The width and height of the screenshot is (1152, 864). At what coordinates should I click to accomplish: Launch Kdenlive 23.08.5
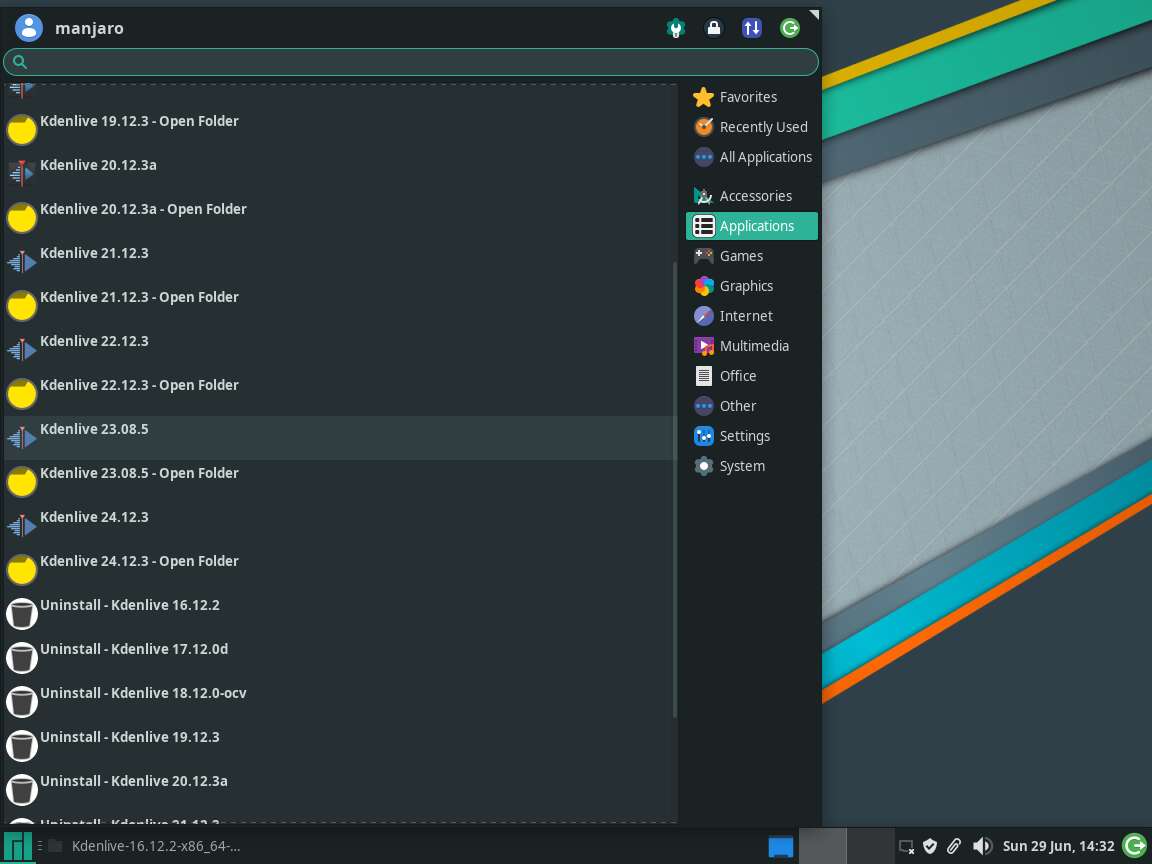coord(340,438)
